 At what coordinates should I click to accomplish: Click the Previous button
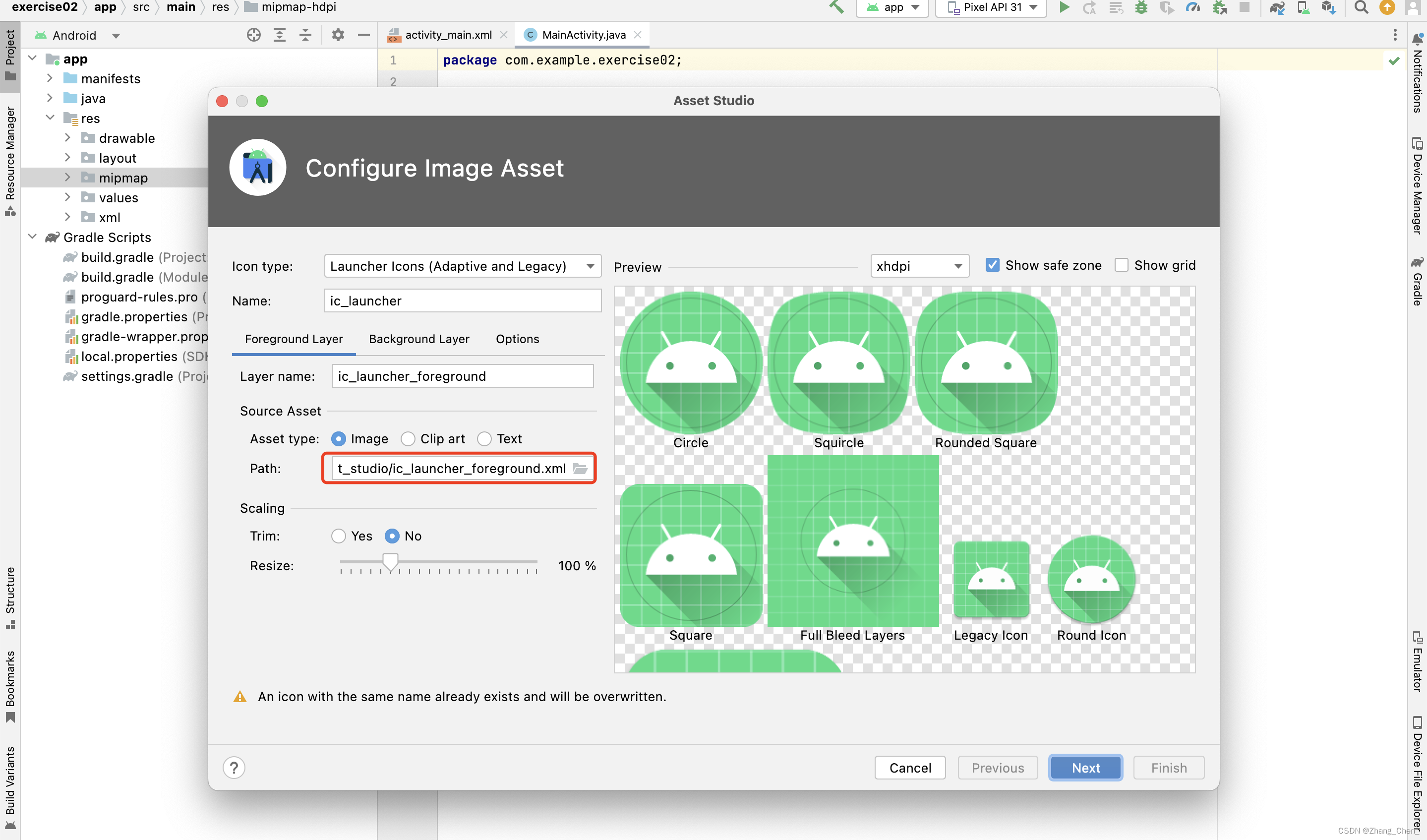998,768
